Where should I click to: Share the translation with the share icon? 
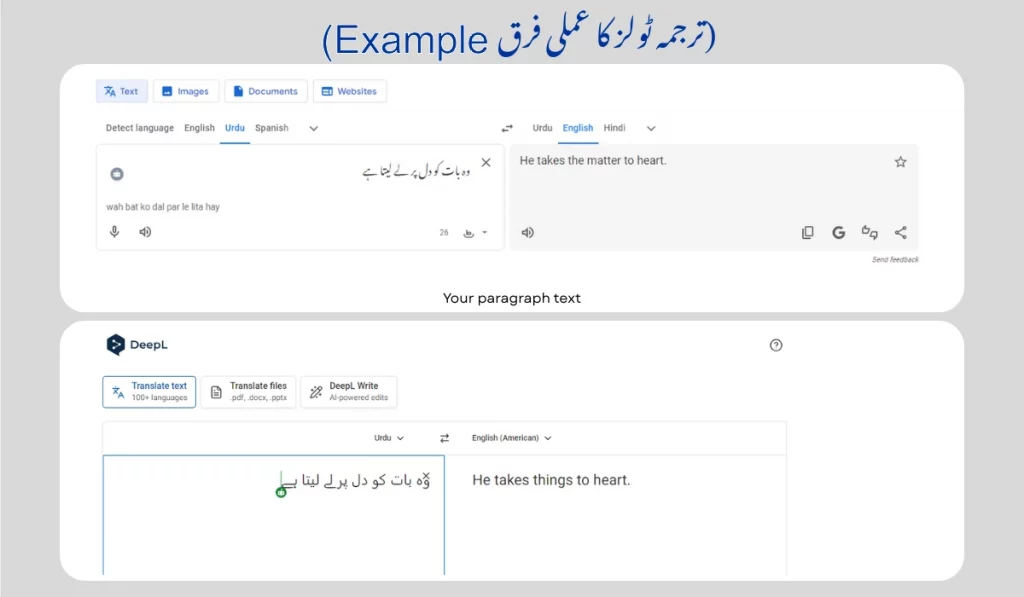900,232
